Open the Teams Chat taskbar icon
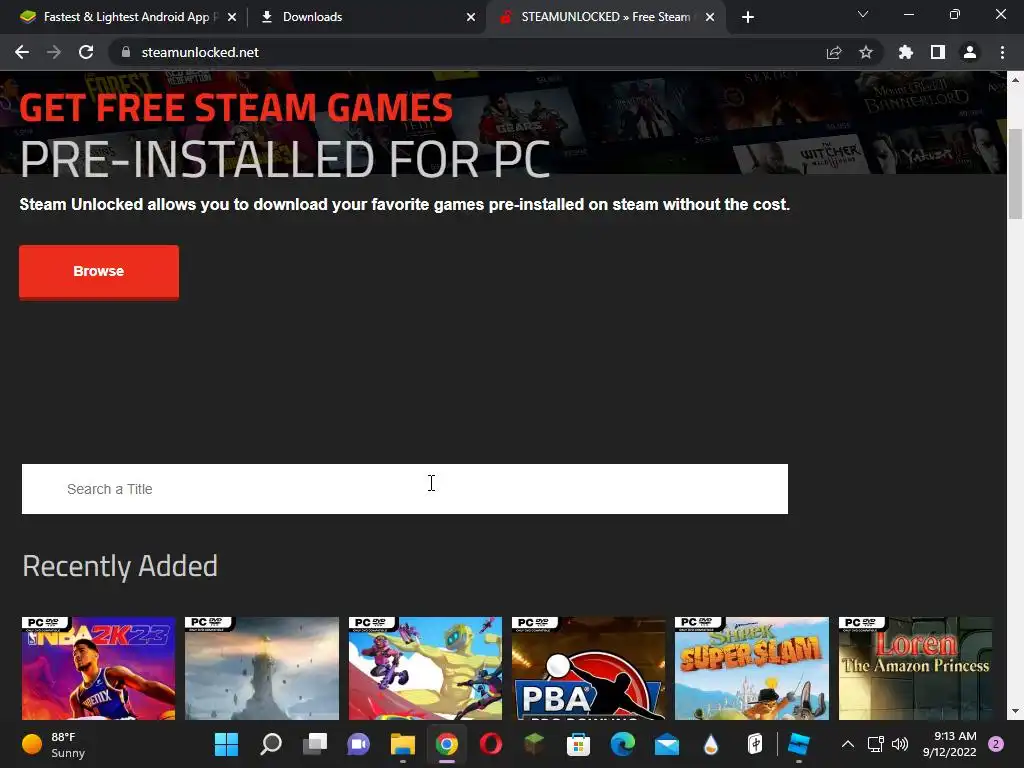 pyautogui.click(x=359, y=744)
